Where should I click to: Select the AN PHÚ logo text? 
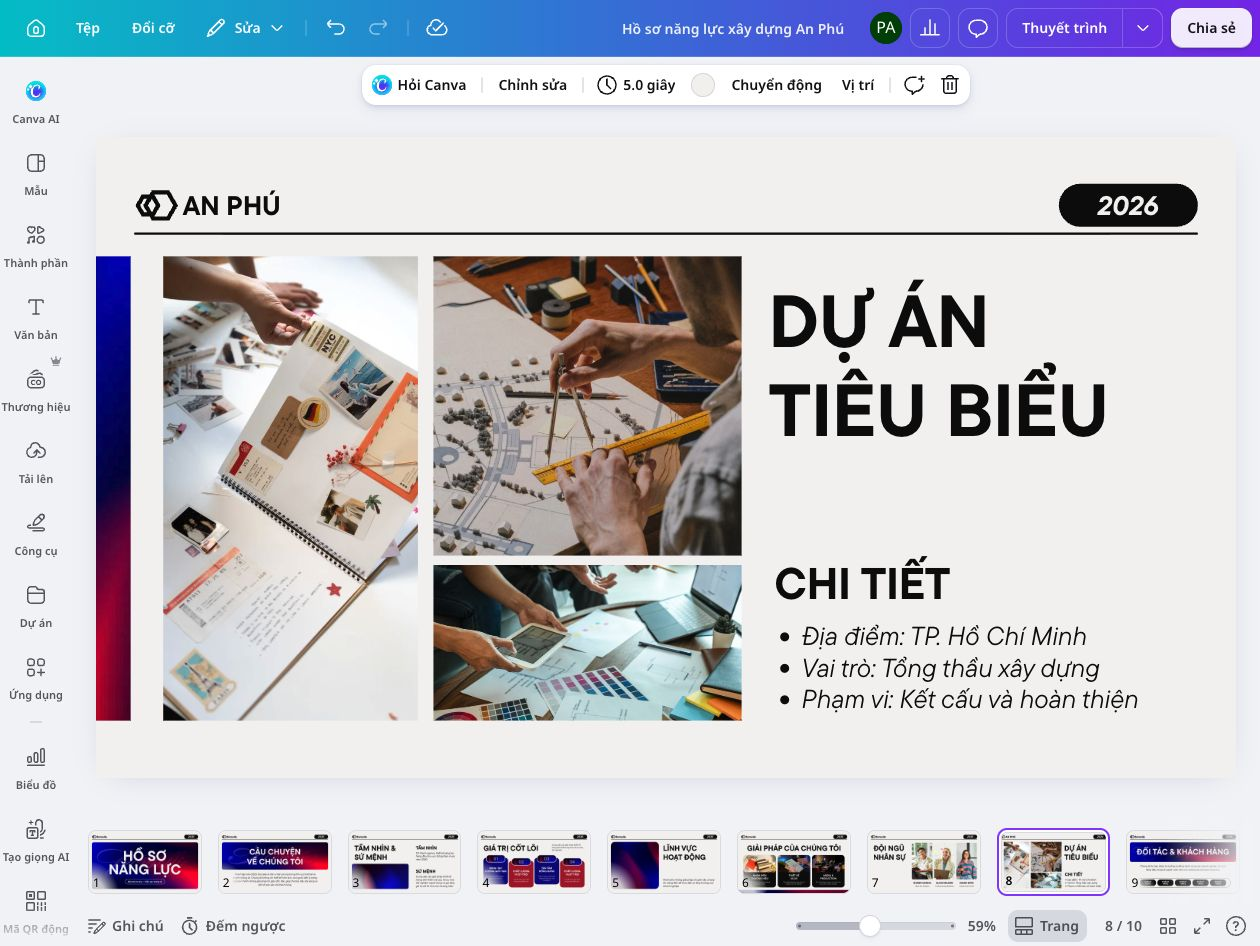pyautogui.click(x=231, y=206)
